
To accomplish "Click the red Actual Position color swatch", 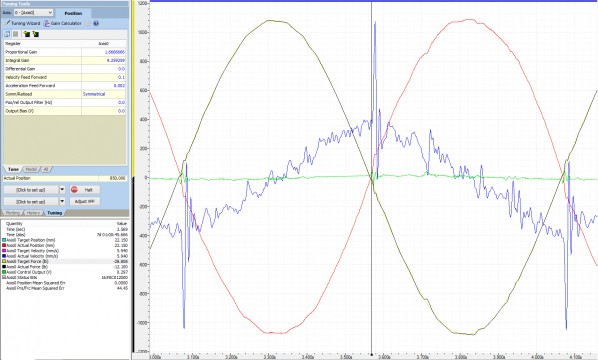I will point(4,246).
